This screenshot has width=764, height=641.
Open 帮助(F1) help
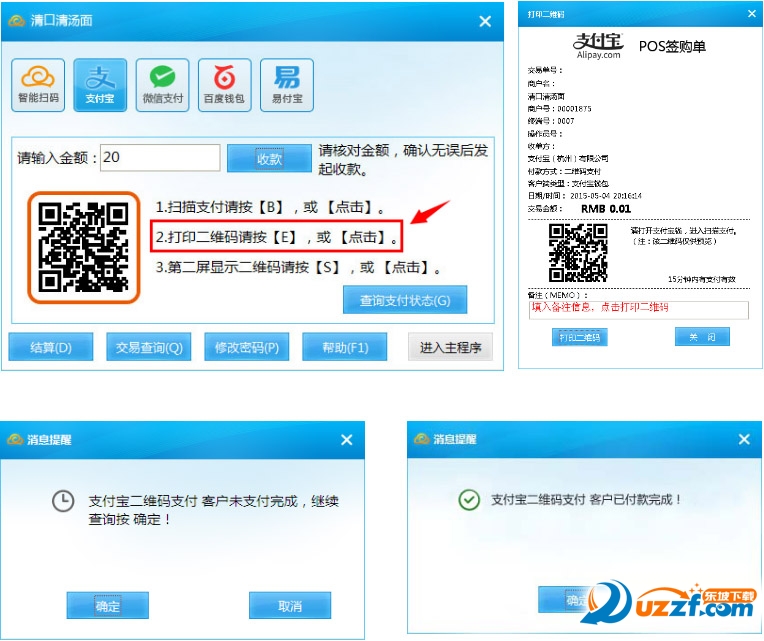pos(344,347)
